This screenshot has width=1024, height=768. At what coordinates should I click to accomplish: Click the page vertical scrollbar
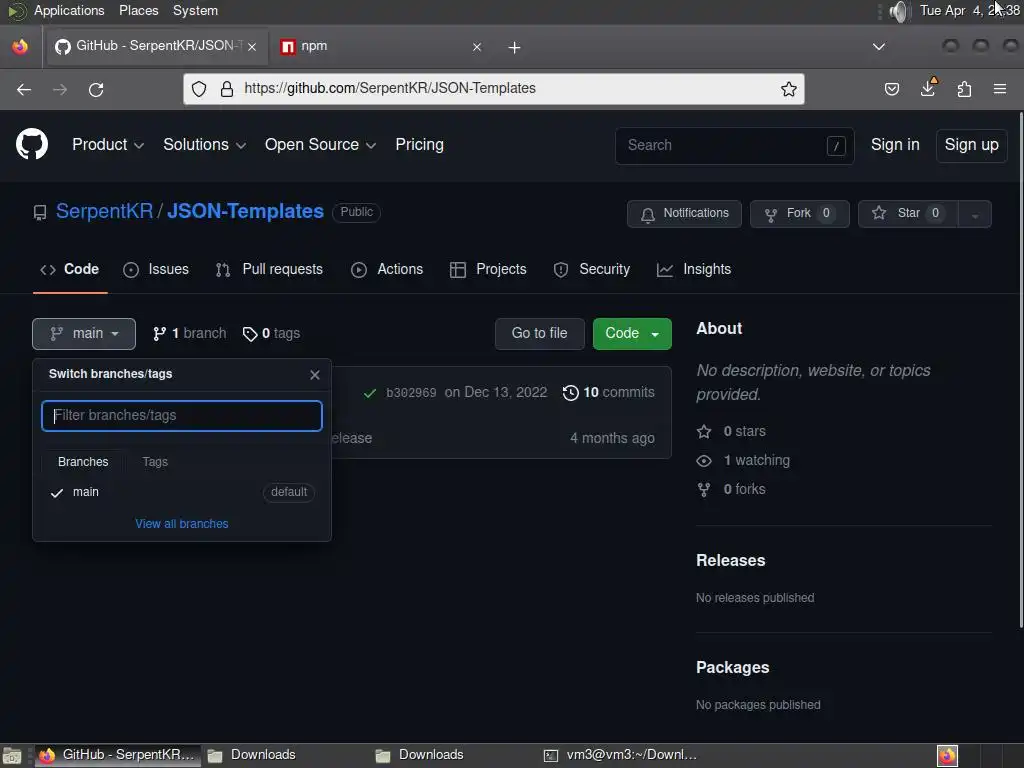click(x=1020, y=370)
